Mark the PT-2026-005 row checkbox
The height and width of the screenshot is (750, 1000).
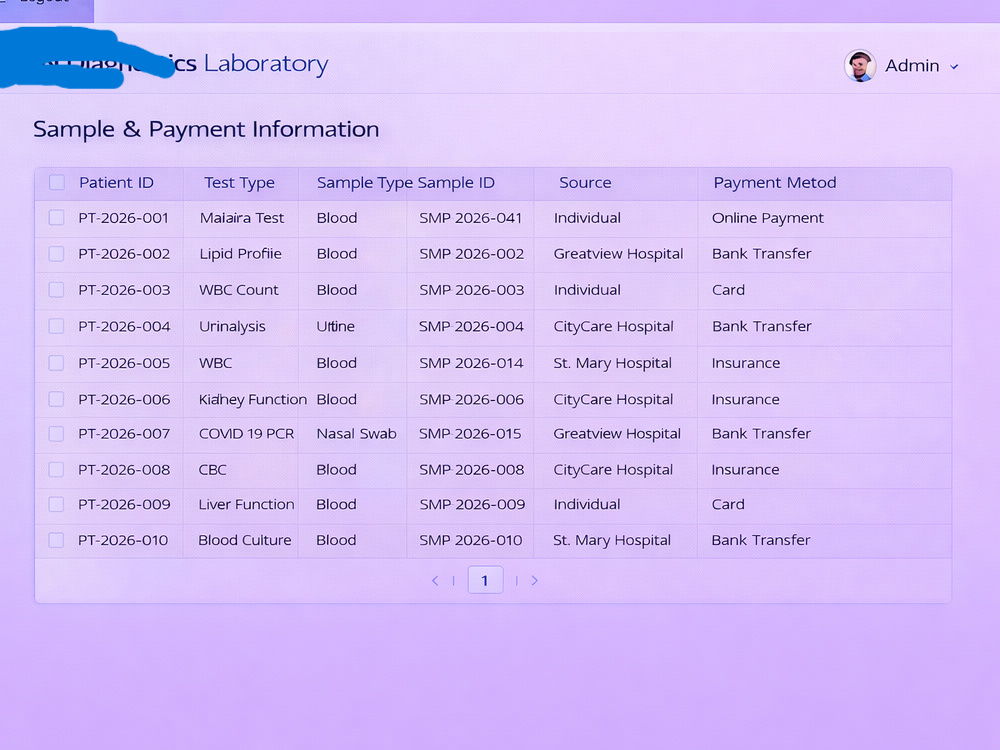(57, 363)
